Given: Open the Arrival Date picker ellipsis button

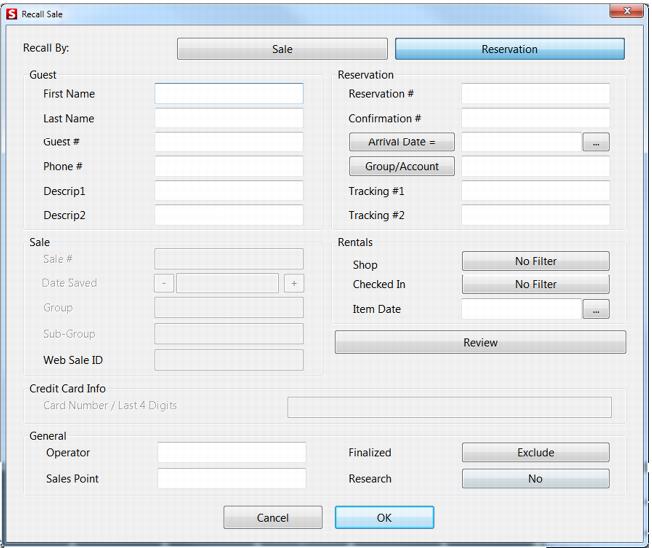Looking at the screenshot, I should pos(596,142).
